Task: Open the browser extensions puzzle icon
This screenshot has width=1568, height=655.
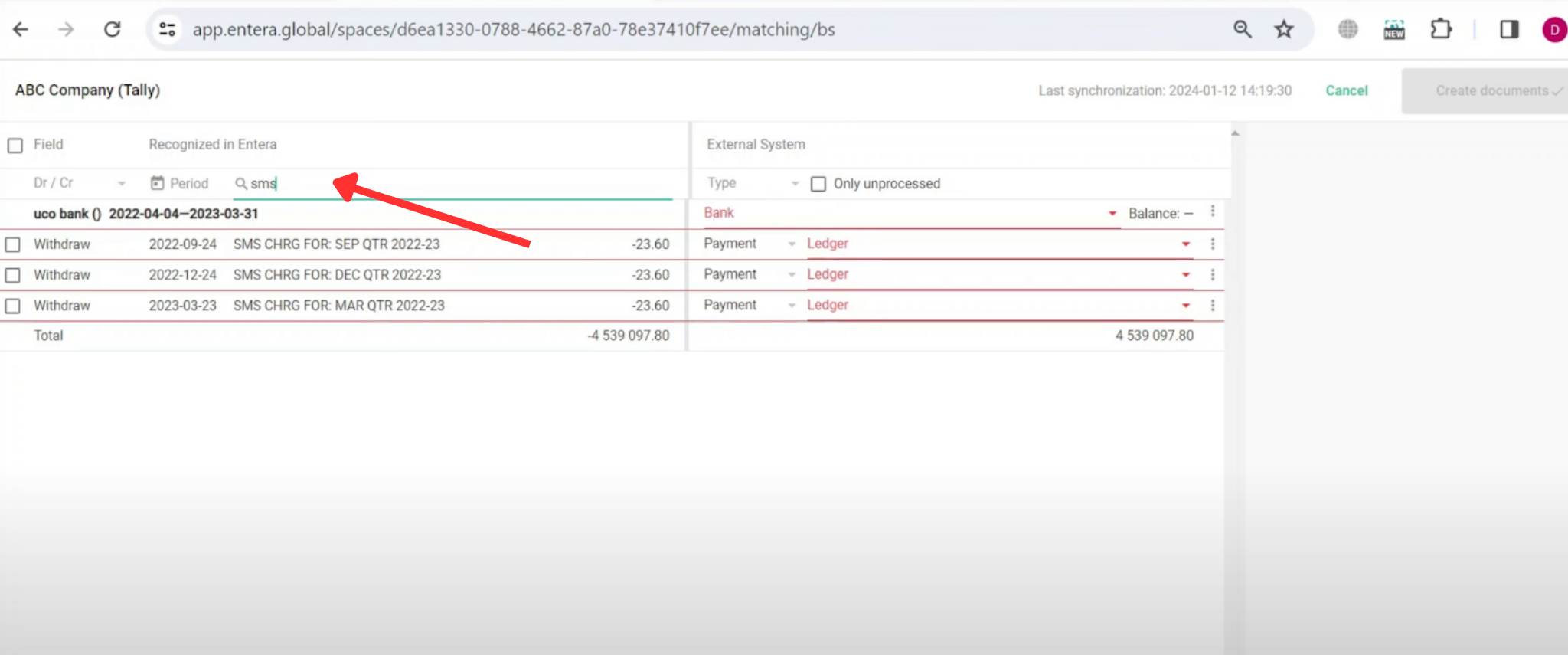Action: (1441, 29)
